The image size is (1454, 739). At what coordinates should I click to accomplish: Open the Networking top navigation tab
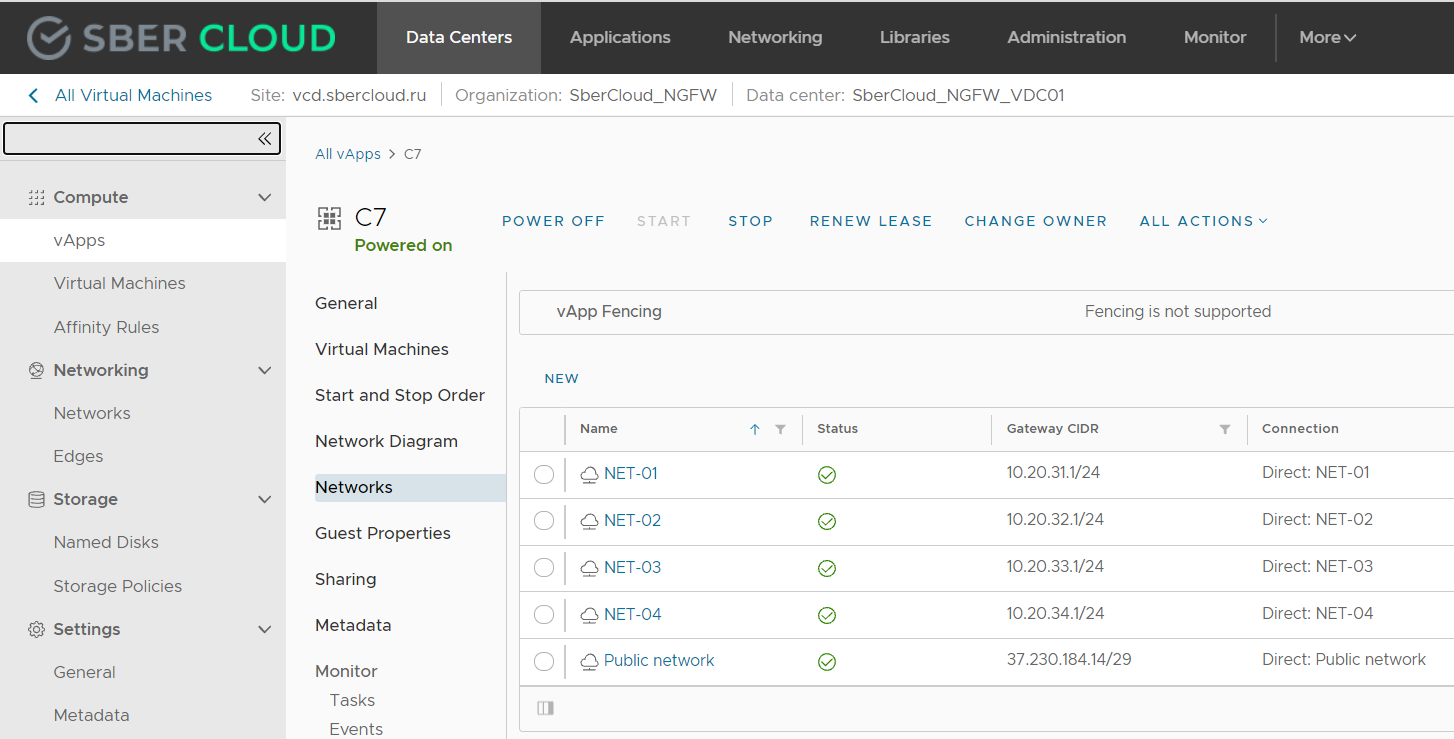tap(775, 38)
